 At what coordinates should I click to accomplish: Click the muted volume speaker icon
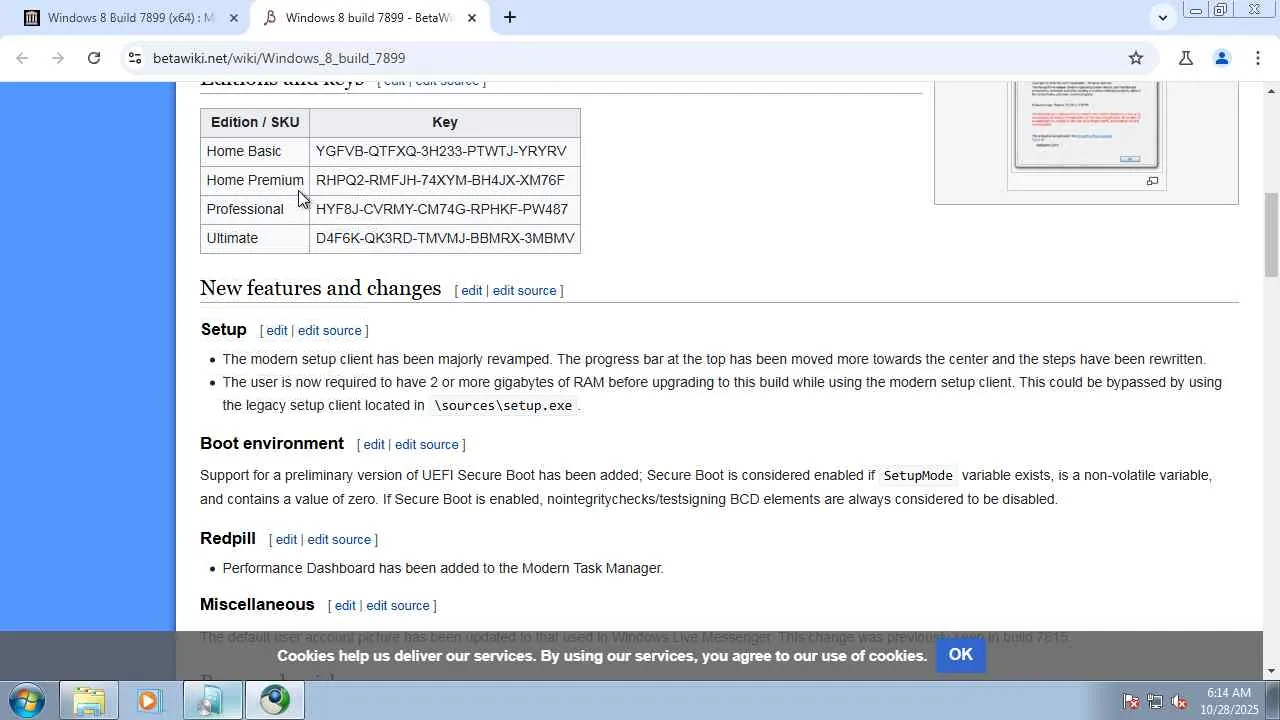(x=1179, y=701)
